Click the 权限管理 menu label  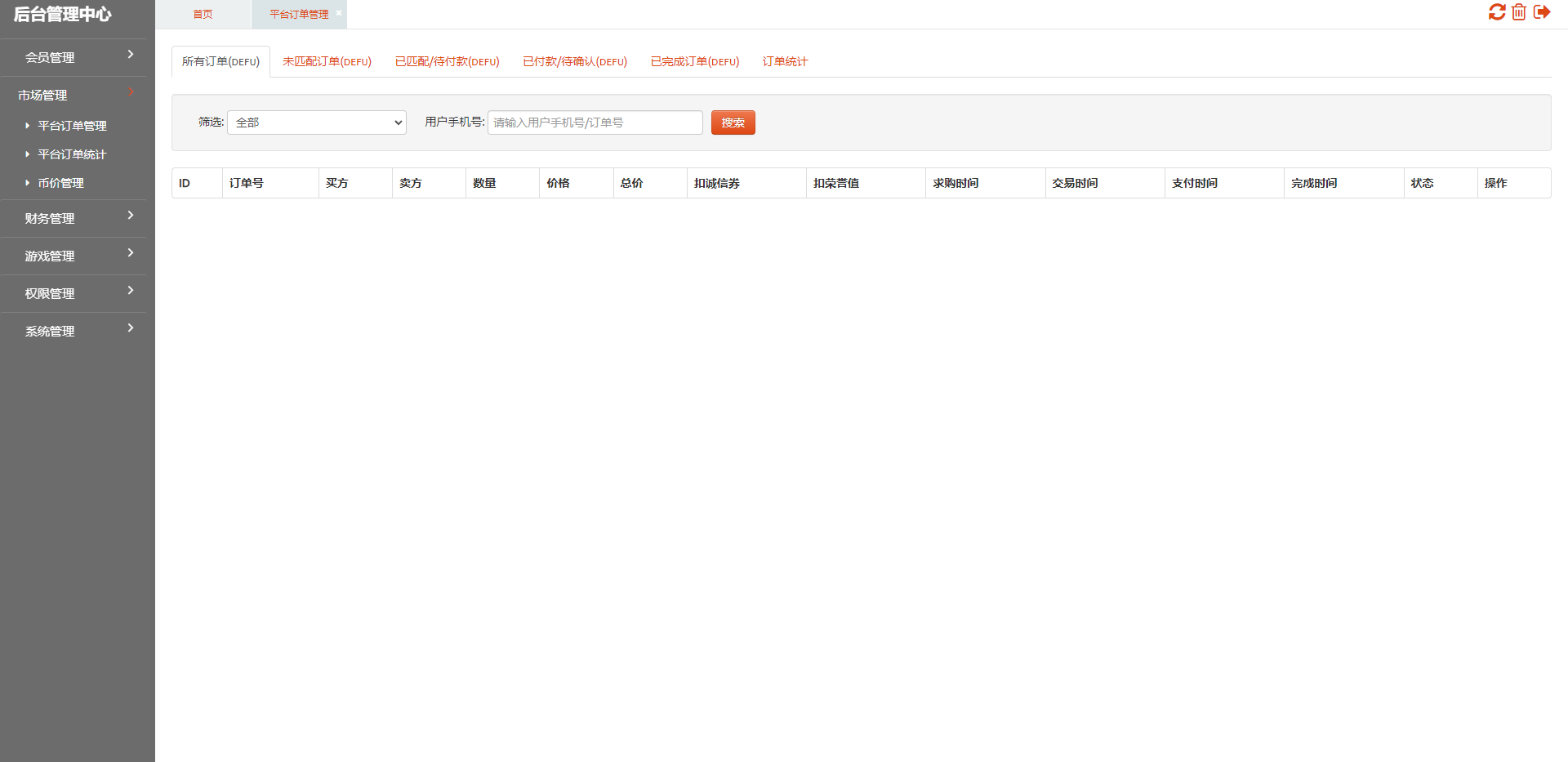[50, 293]
